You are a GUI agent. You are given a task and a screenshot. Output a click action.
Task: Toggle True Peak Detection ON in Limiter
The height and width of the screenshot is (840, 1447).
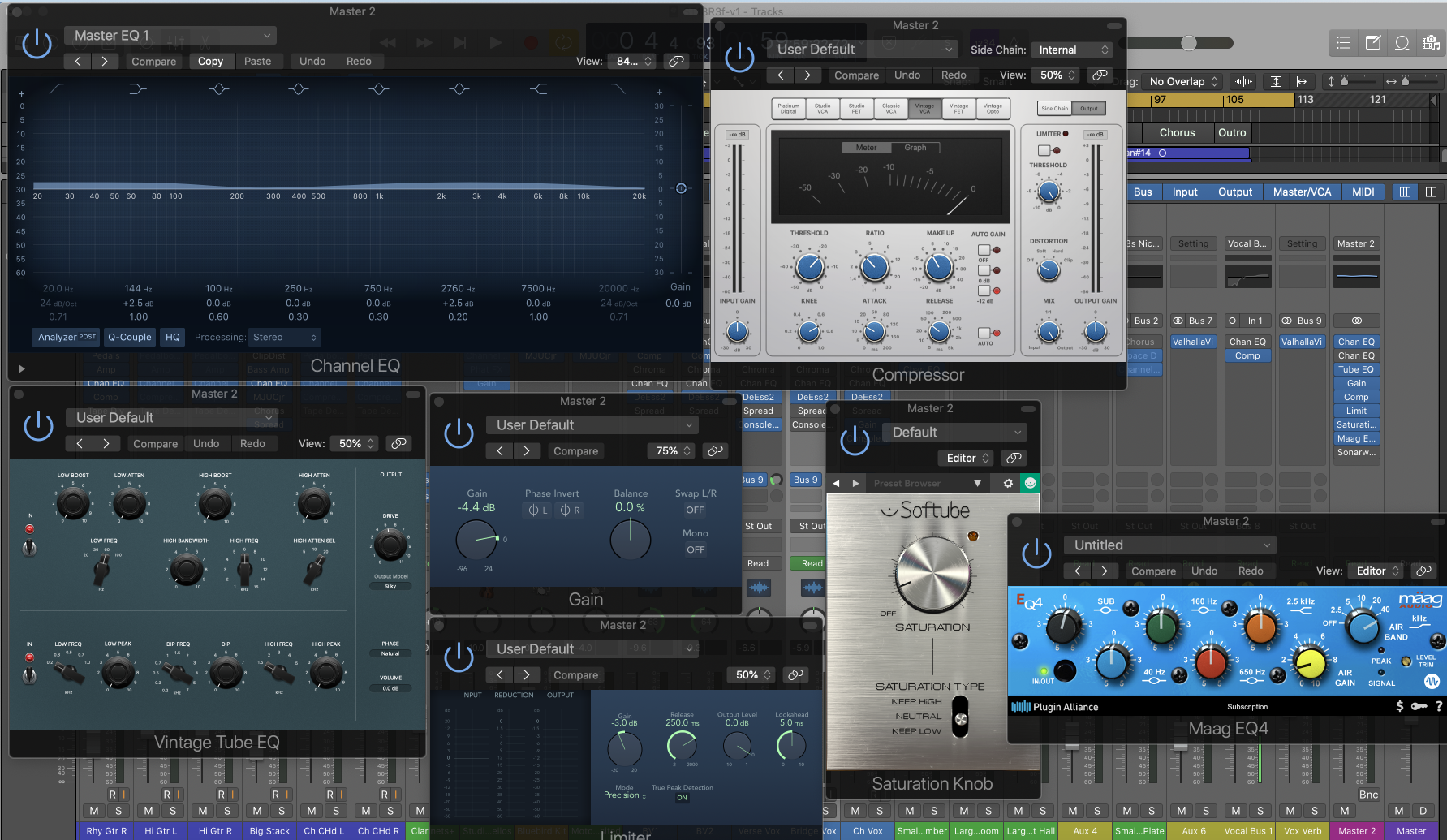682,798
